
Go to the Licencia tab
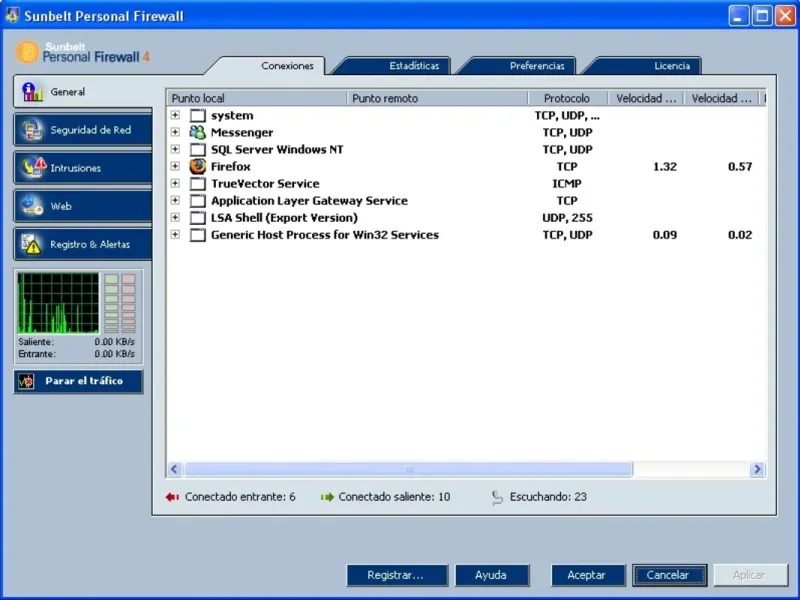coord(672,66)
